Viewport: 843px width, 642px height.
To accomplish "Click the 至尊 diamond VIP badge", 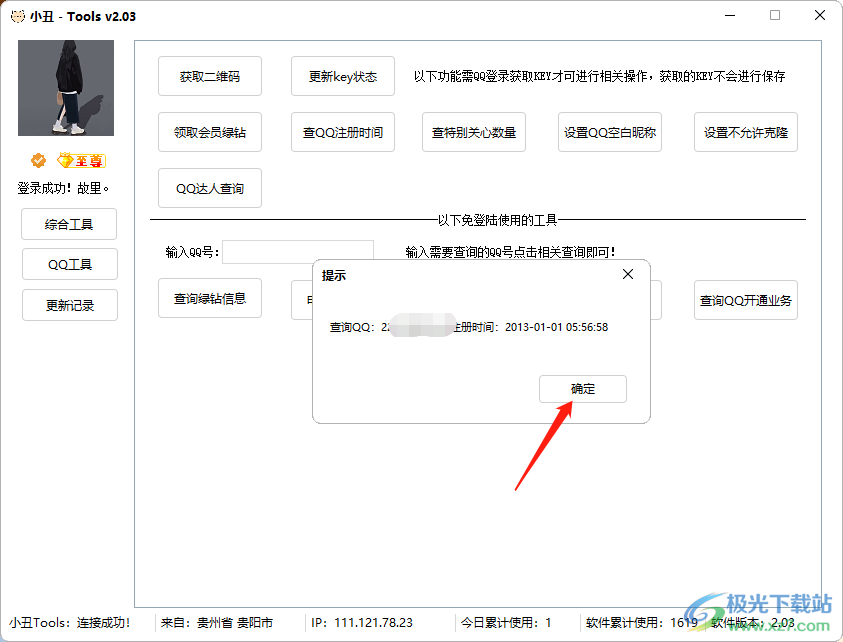I will click(x=81, y=160).
